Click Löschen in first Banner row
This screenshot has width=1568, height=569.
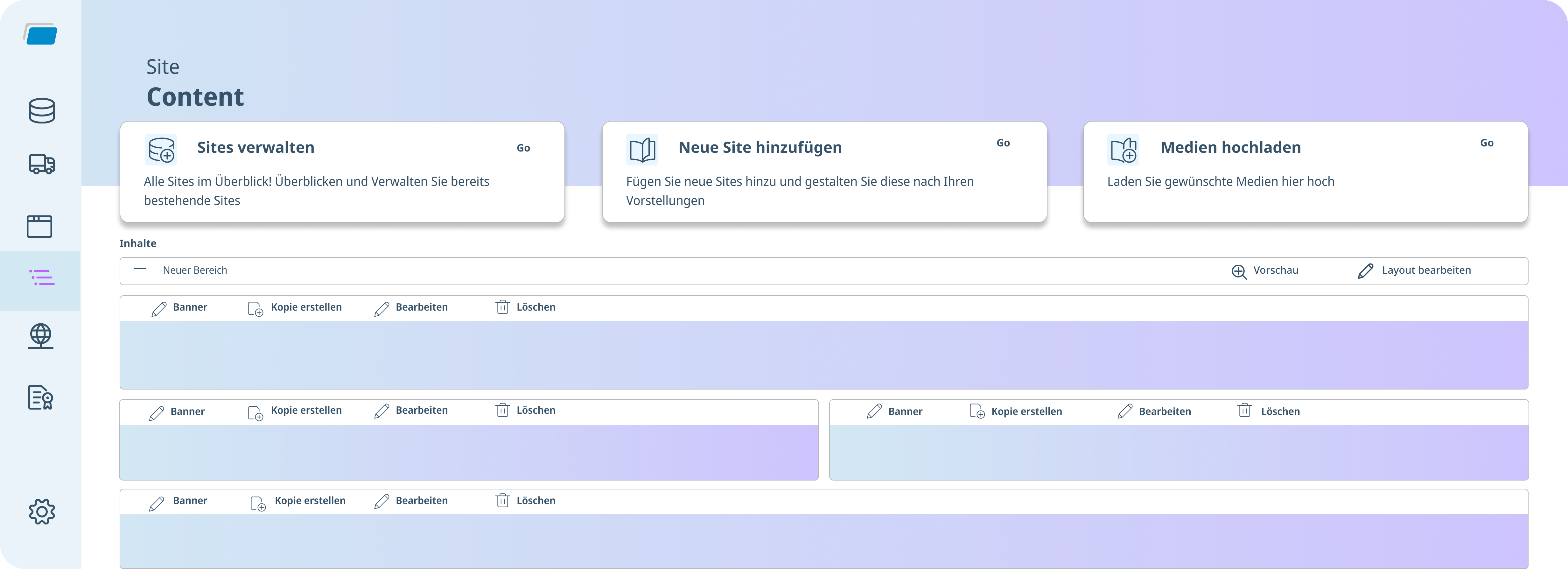point(535,307)
